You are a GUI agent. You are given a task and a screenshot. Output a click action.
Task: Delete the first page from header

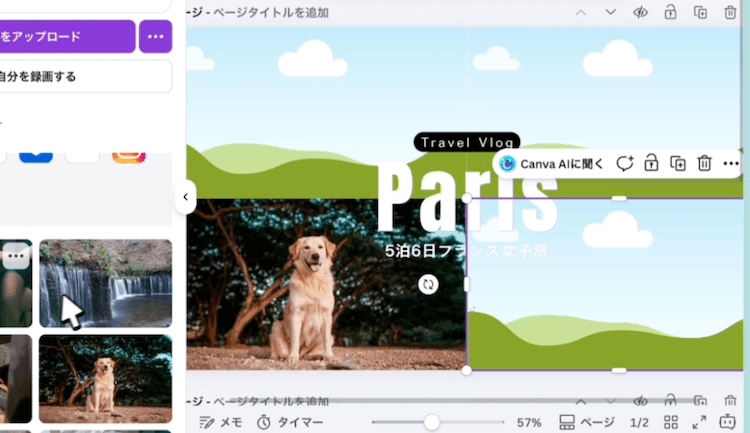(730, 13)
